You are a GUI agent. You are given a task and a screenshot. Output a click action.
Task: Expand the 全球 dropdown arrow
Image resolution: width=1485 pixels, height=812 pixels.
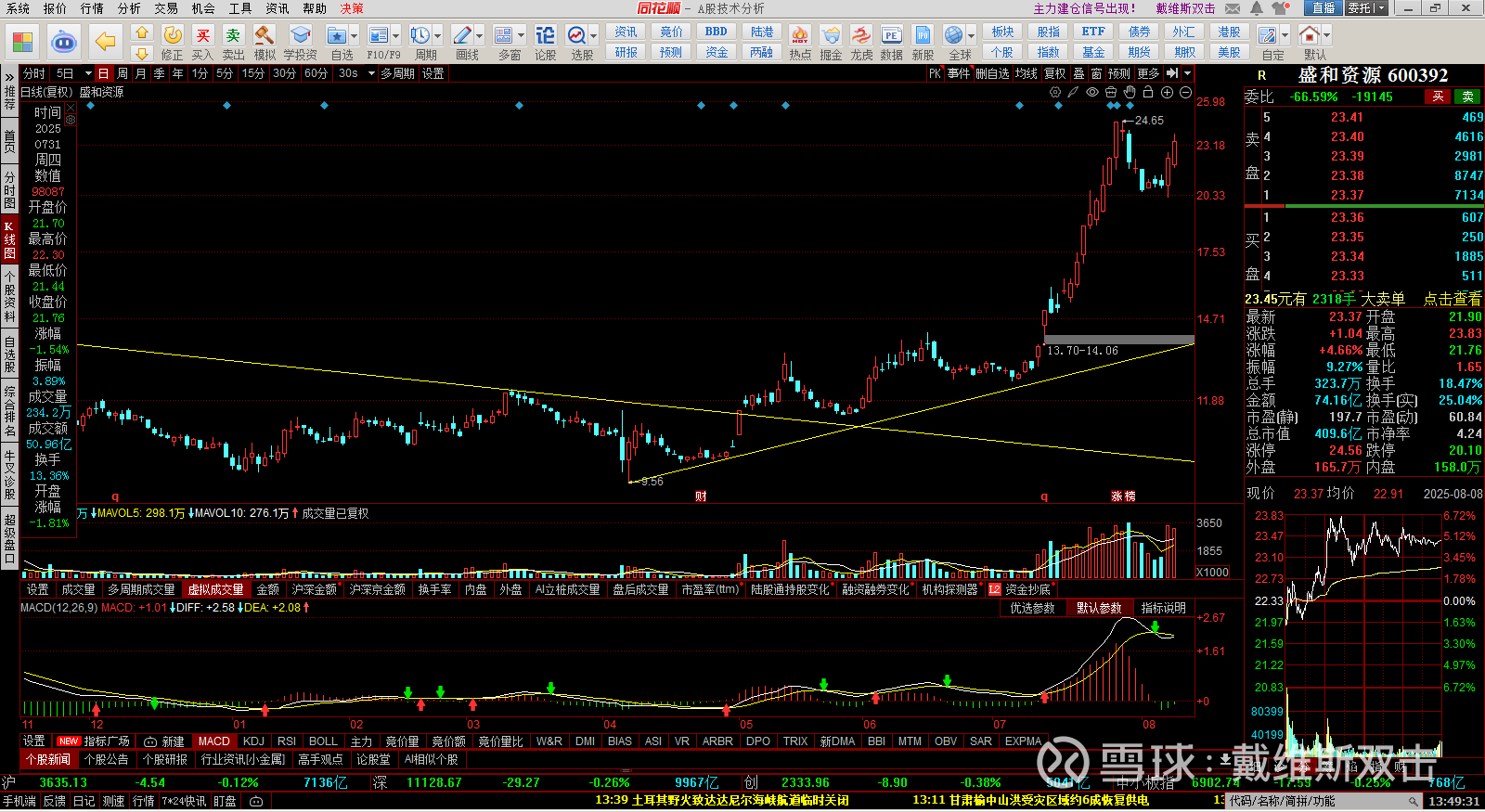click(971, 36)
